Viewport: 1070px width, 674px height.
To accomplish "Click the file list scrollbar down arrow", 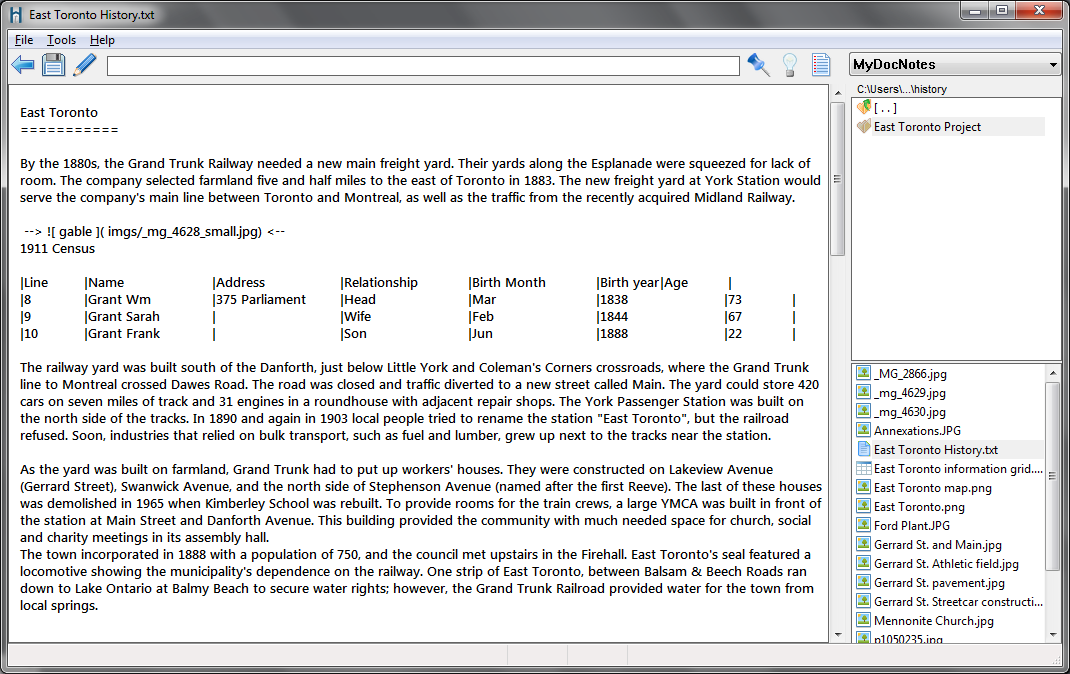I will (x=1052, y=634).
